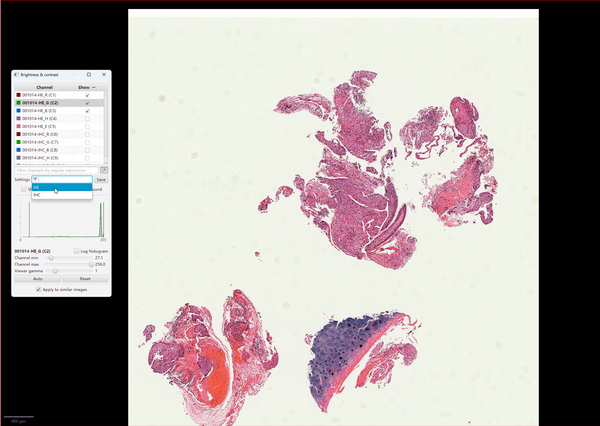
Task: Click the Auto button
Action: (x=37, y=279)
